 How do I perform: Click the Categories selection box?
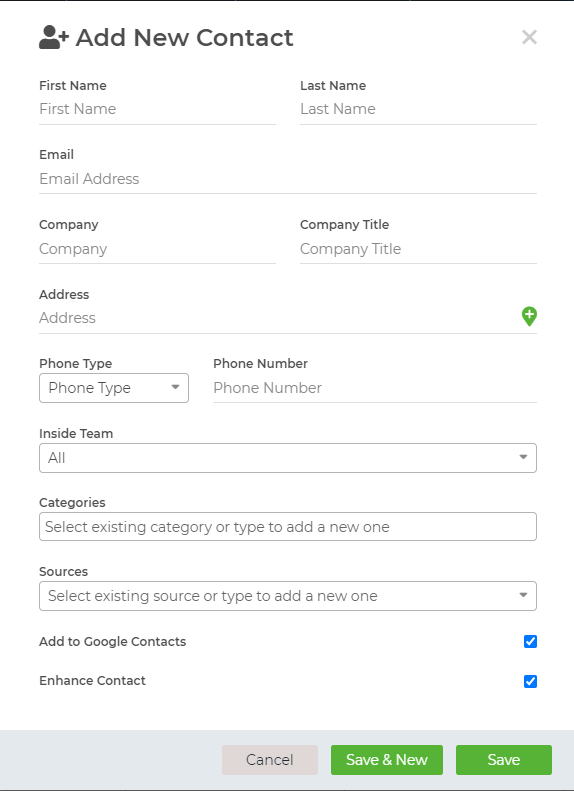pyautogui.click(x=288, y=527)
